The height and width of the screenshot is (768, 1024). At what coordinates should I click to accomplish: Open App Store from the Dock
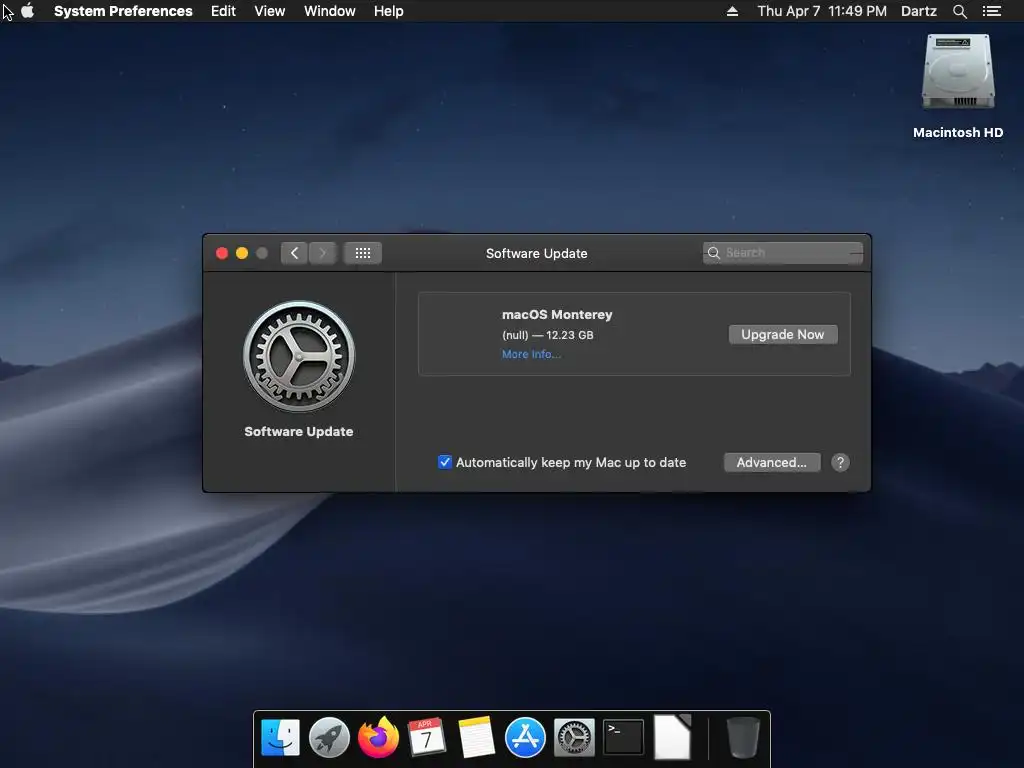click(x=525, y=738)
